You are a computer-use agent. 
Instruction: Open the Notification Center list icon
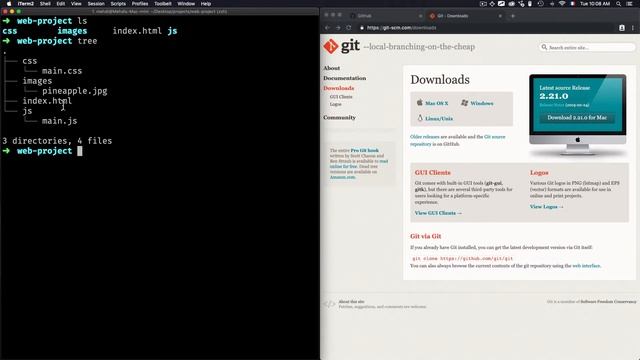coord(629,4)
